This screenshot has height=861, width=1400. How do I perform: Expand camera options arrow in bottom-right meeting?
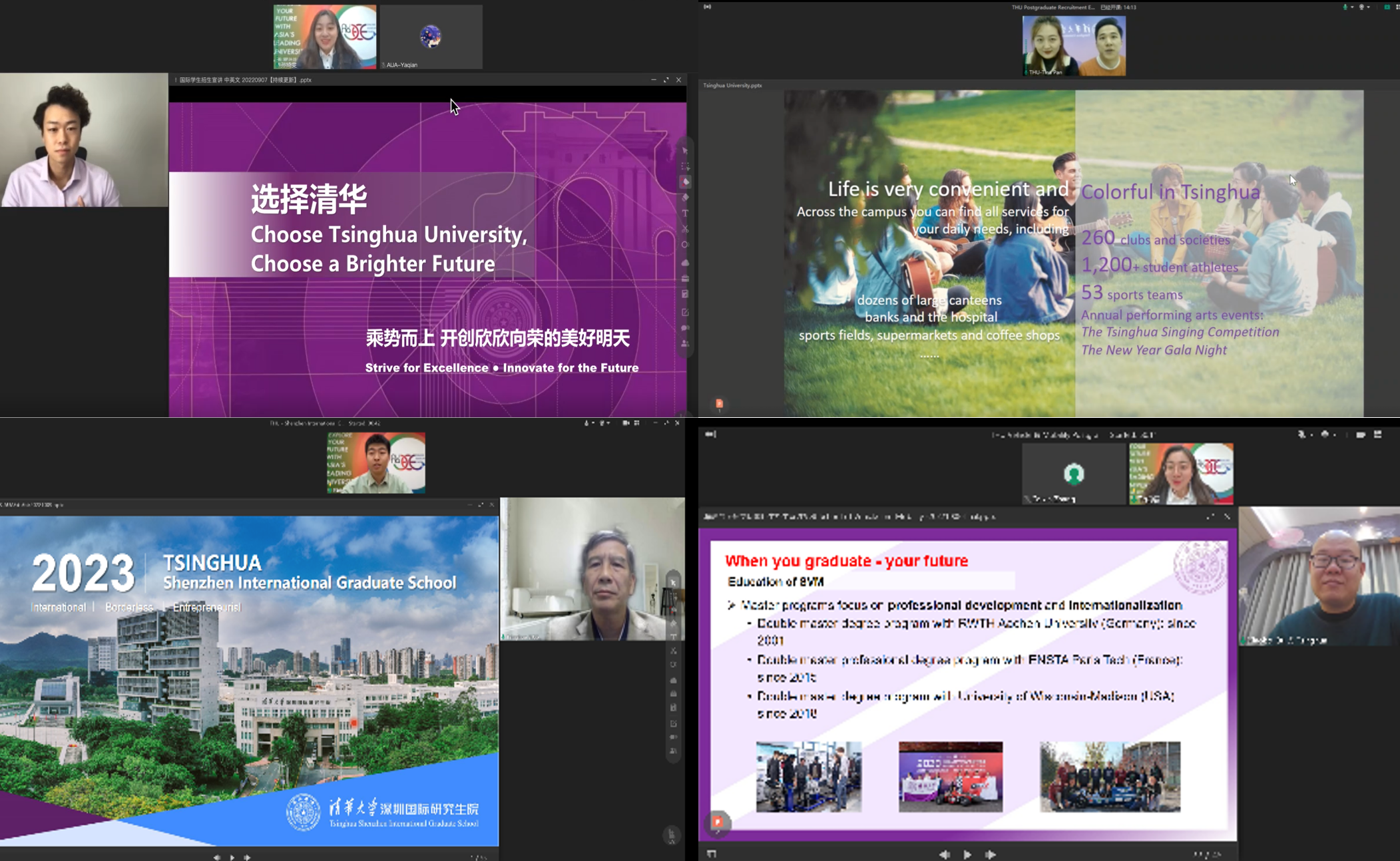1335,435
